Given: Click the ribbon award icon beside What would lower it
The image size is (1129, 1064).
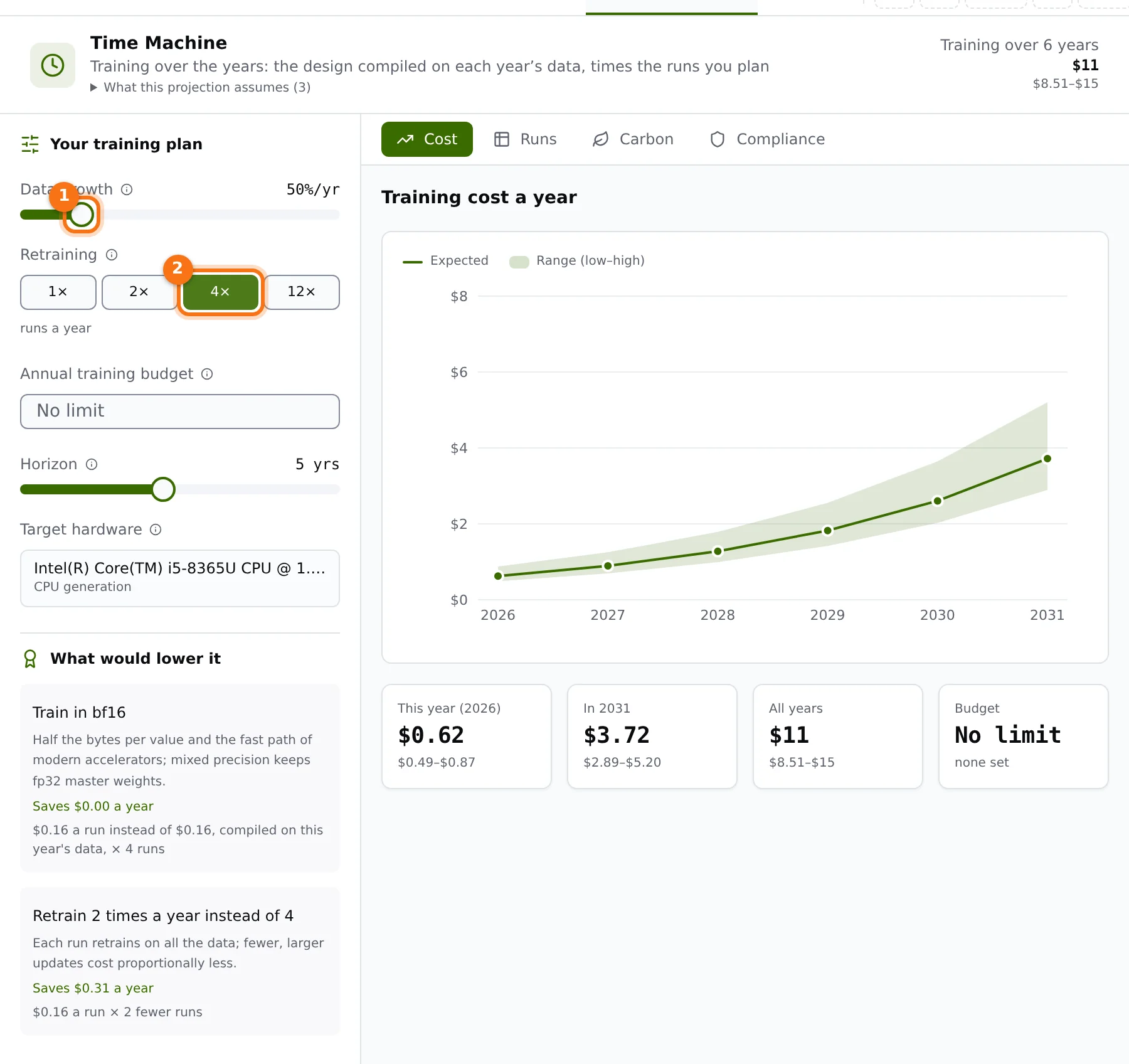Looking at the screenshot, I should [30, 659].
